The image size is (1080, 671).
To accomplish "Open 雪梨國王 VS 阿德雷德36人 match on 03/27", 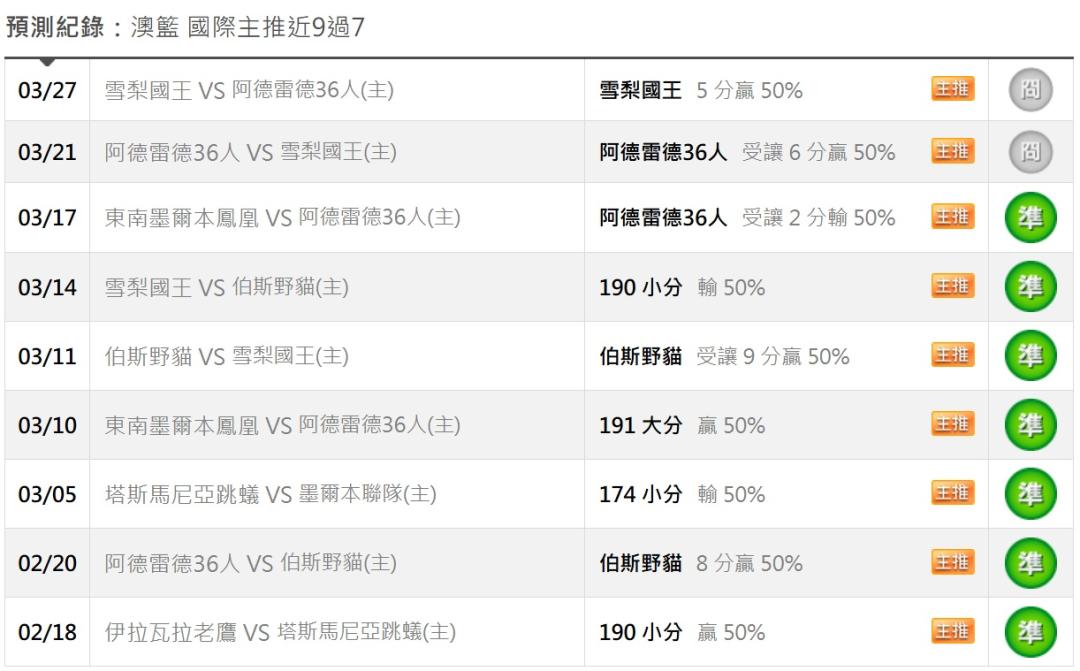I will click(x=249, y=91).
